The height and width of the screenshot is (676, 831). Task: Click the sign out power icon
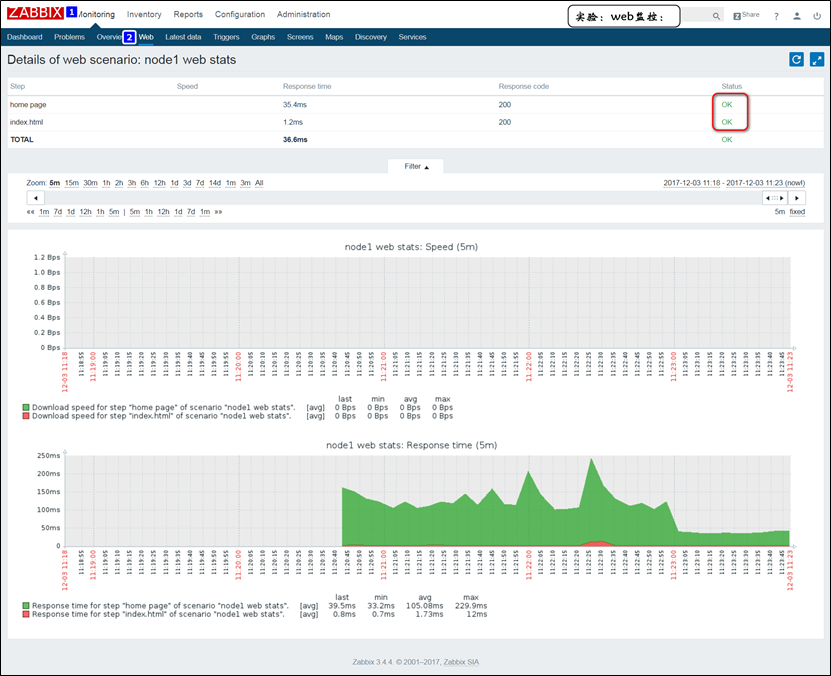[817, 16]
